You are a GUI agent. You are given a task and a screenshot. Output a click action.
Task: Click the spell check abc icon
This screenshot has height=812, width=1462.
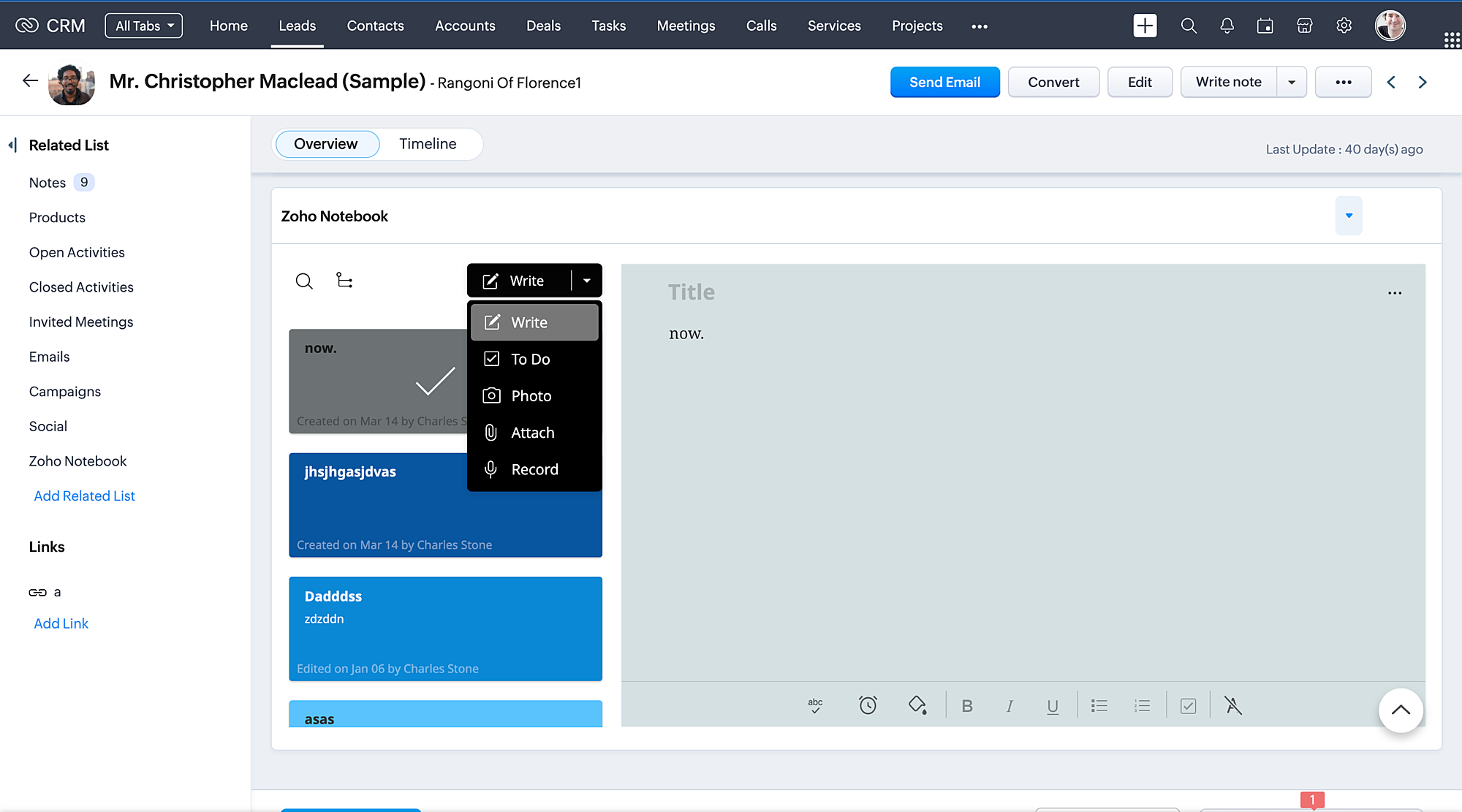click(x=815, y=705)
